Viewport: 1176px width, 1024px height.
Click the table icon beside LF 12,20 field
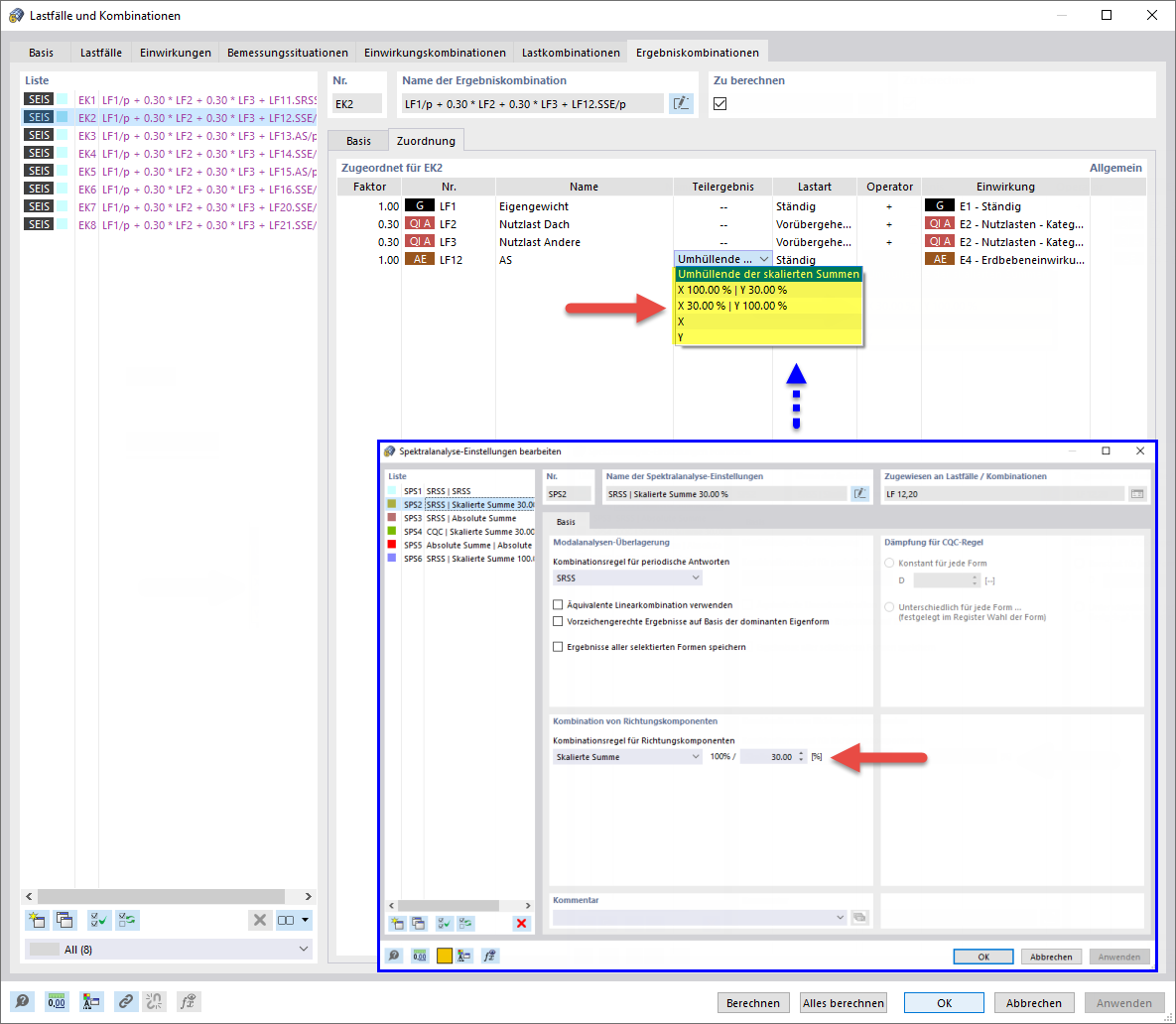point(1137,493)
